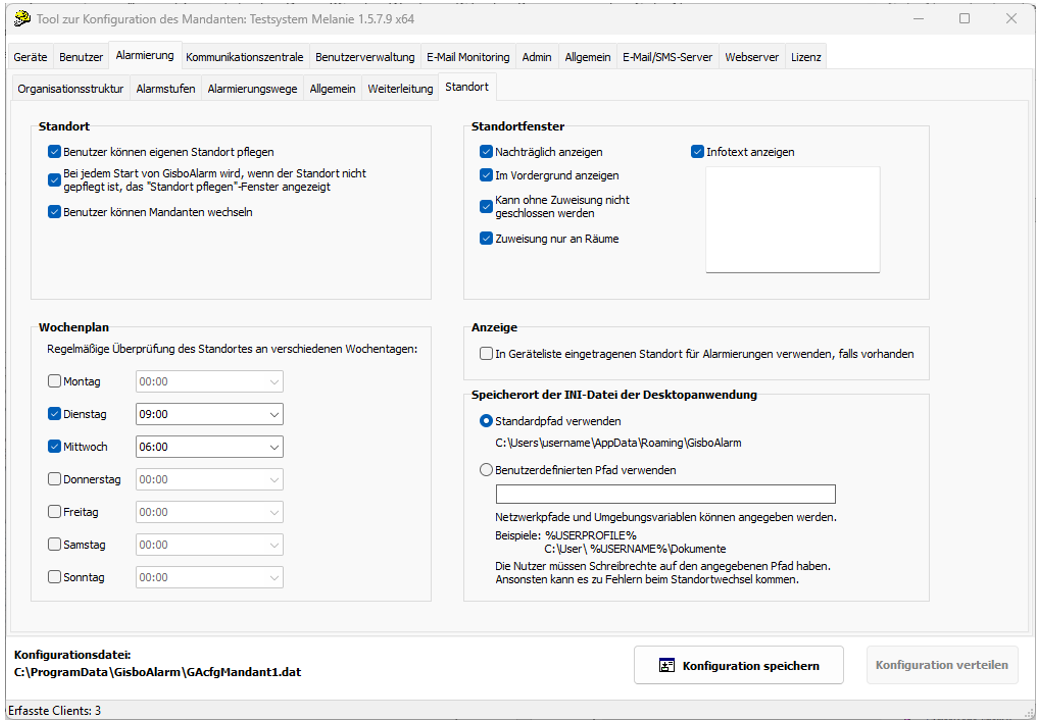Click Konfiguration verteilen button
1040x725 pixels.
(x=942, y=665)
